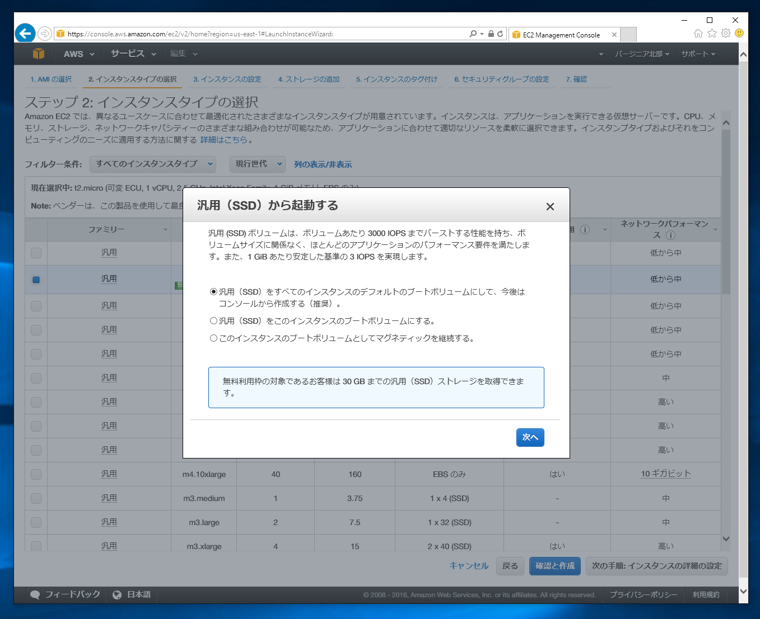Close the EC2 Management Console tab
The height and width of the screenshot is (619, 760).
614,35
